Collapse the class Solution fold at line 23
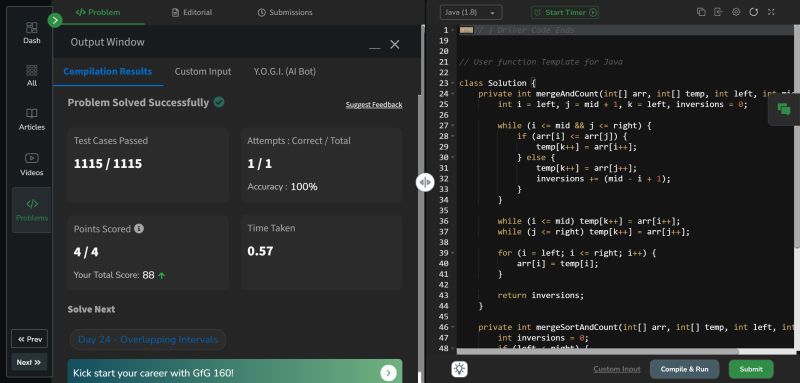Viewport: 800px width, 383px height. [453, 83]
